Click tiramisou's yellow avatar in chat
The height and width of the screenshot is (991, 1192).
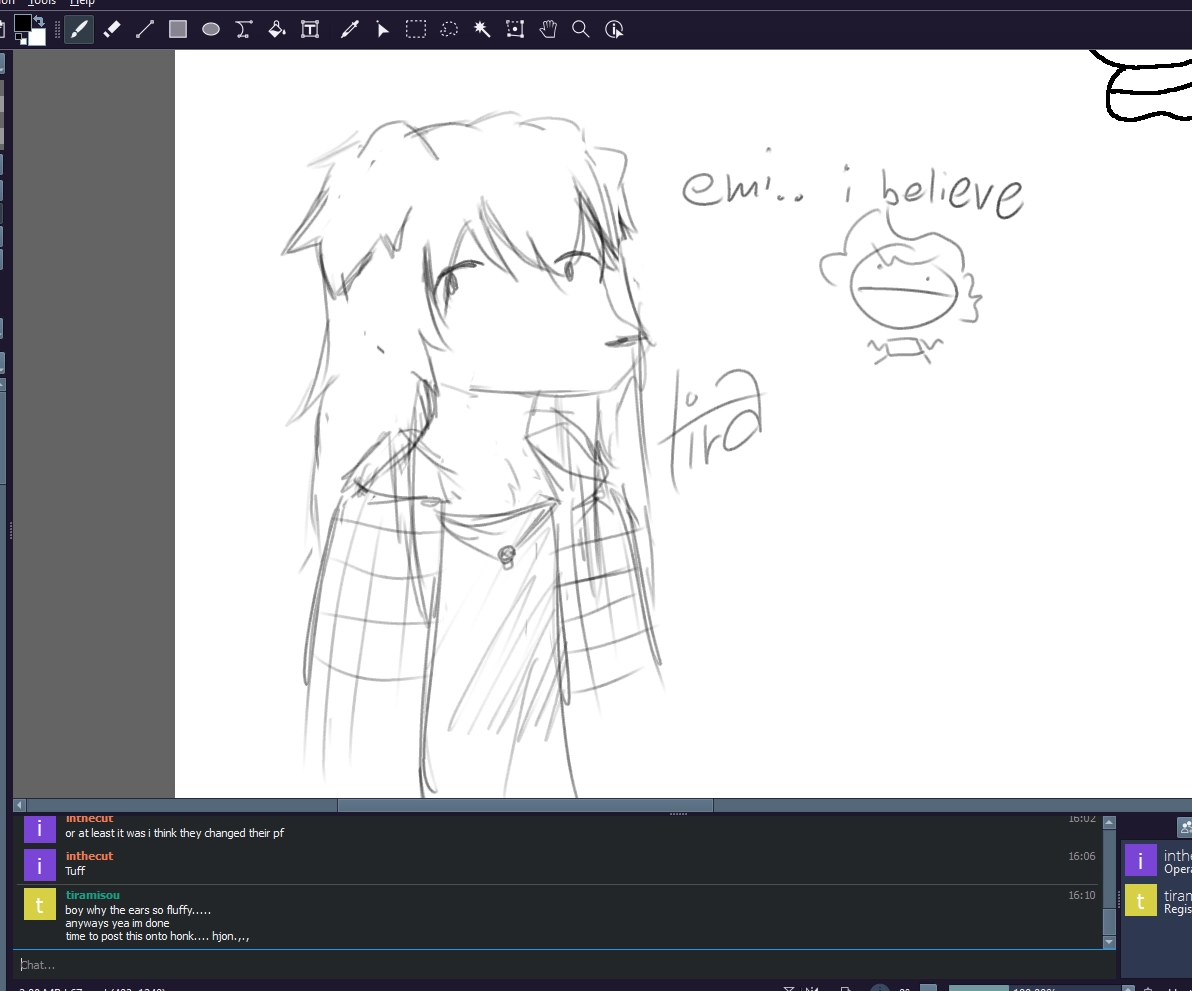[x=40, y=904]
